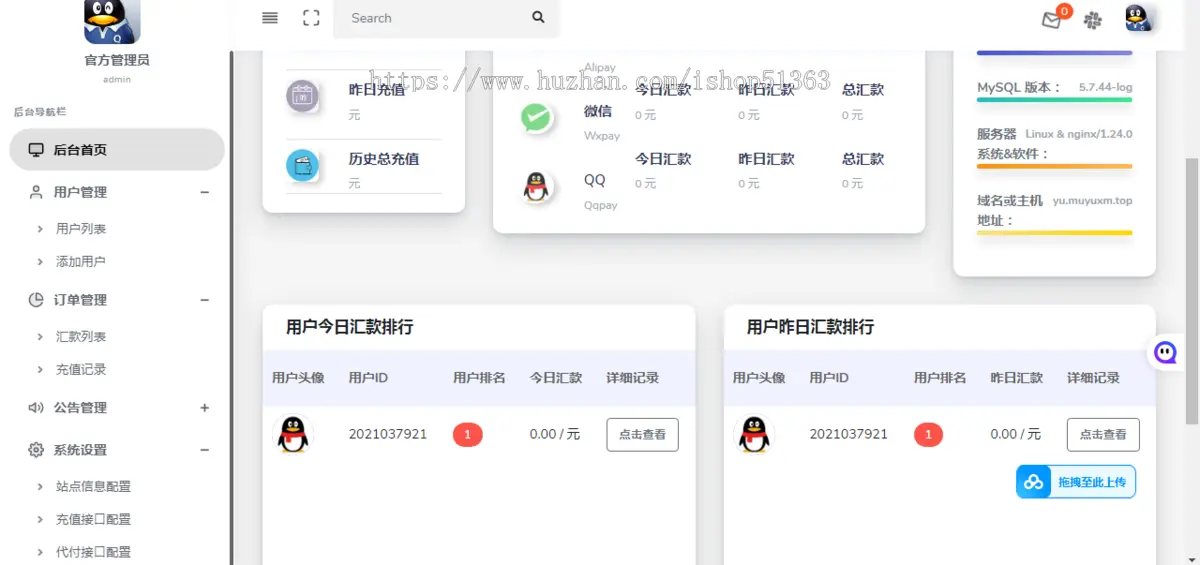Click chevron beside 汇款列表

coord(40,337)
